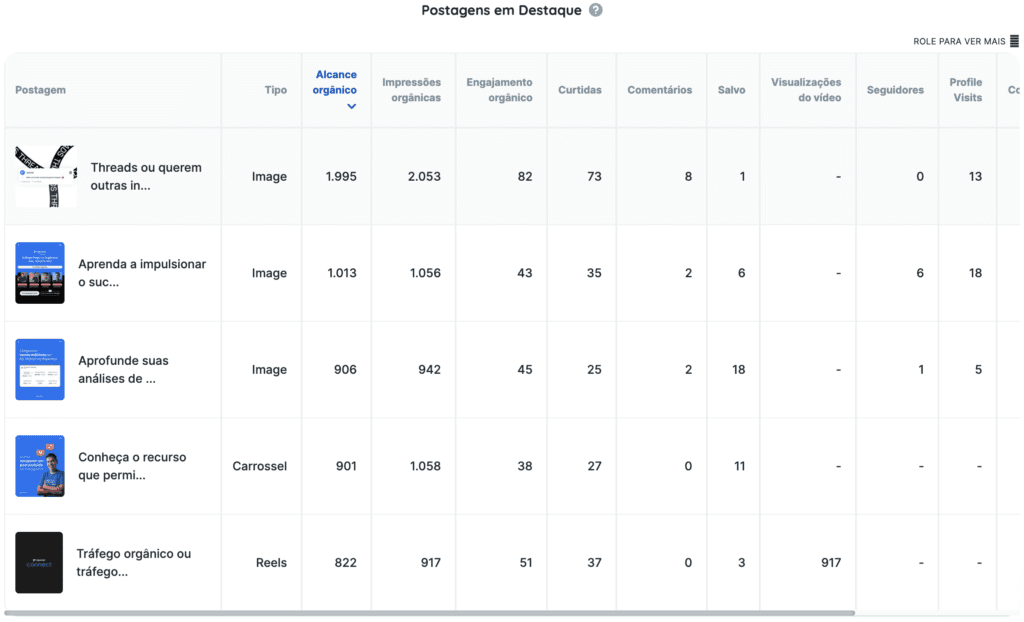Click the Aprofunde suas análises thumbnail
This screenshot has width=1024, height=622.
coord(39,369)
